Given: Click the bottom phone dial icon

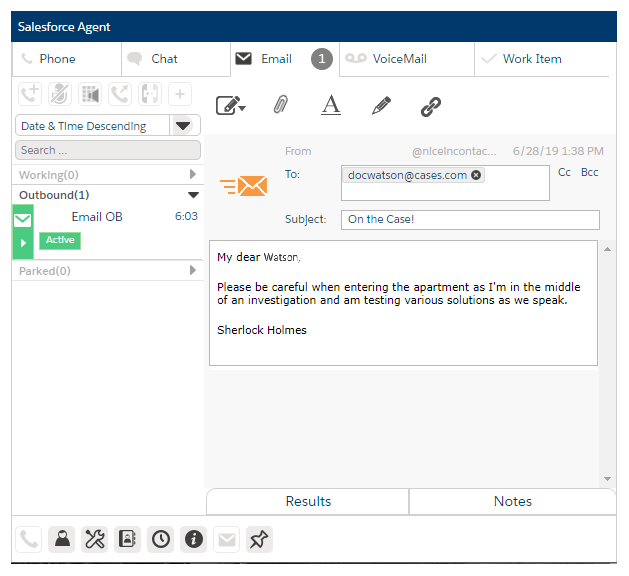Looking at the screenshot, I should tap(28, 539).
